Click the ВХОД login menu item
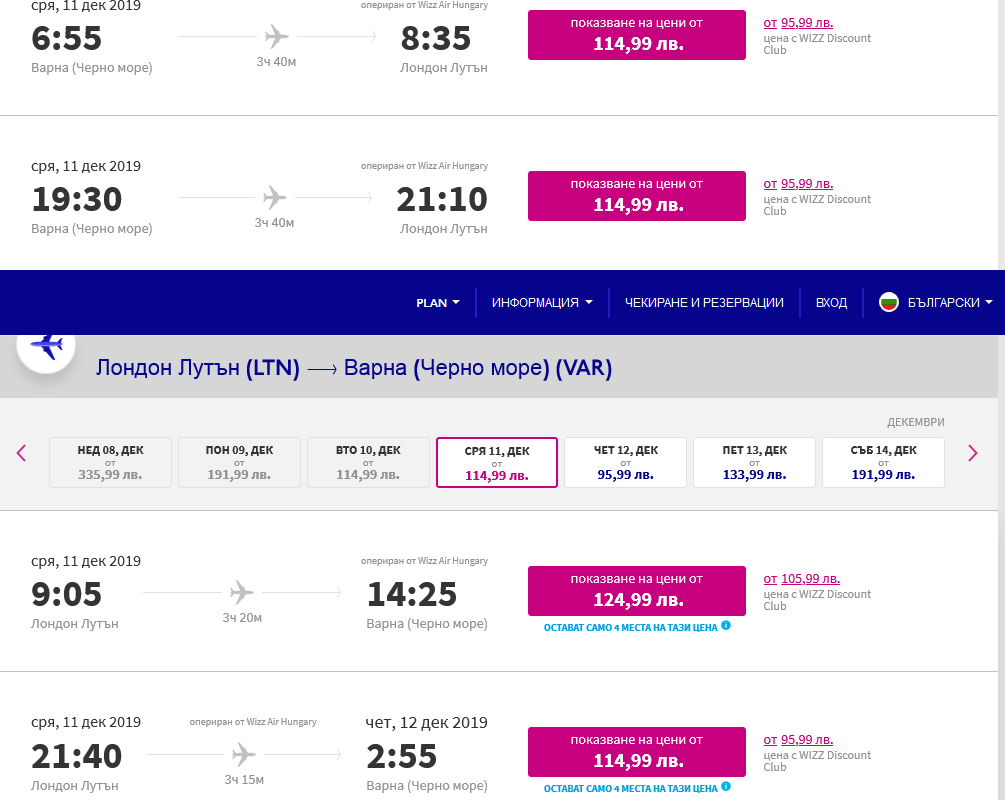 click(x=831, y=302)
